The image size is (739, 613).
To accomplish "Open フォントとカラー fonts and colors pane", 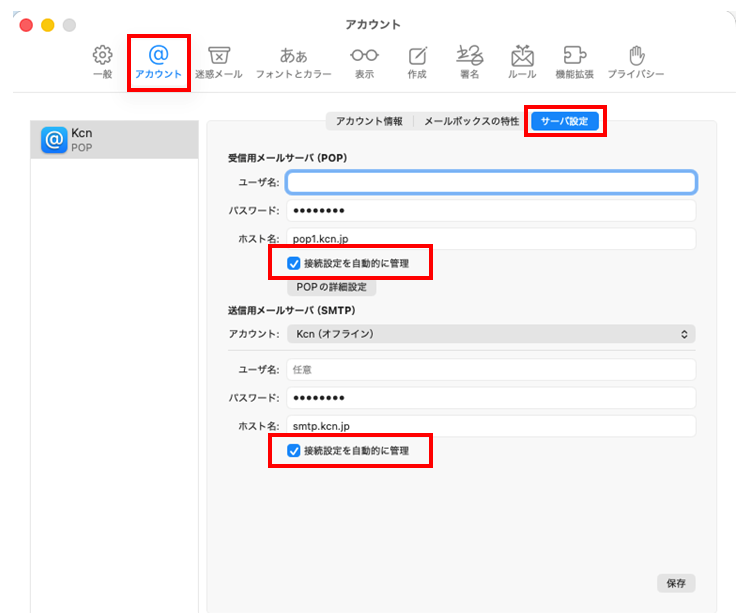I will [x=293, y=62].
